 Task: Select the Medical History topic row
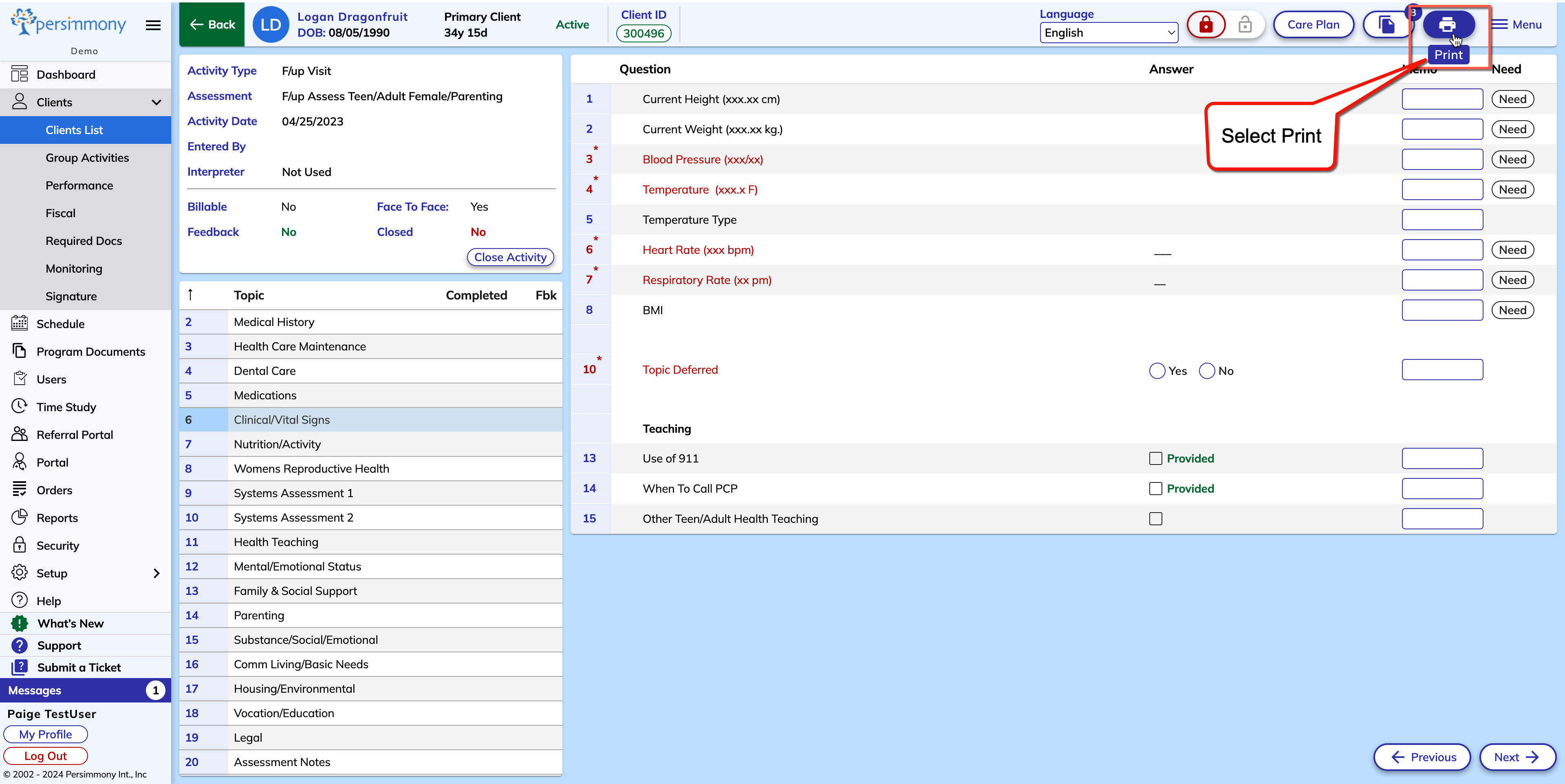click(273, 322)
